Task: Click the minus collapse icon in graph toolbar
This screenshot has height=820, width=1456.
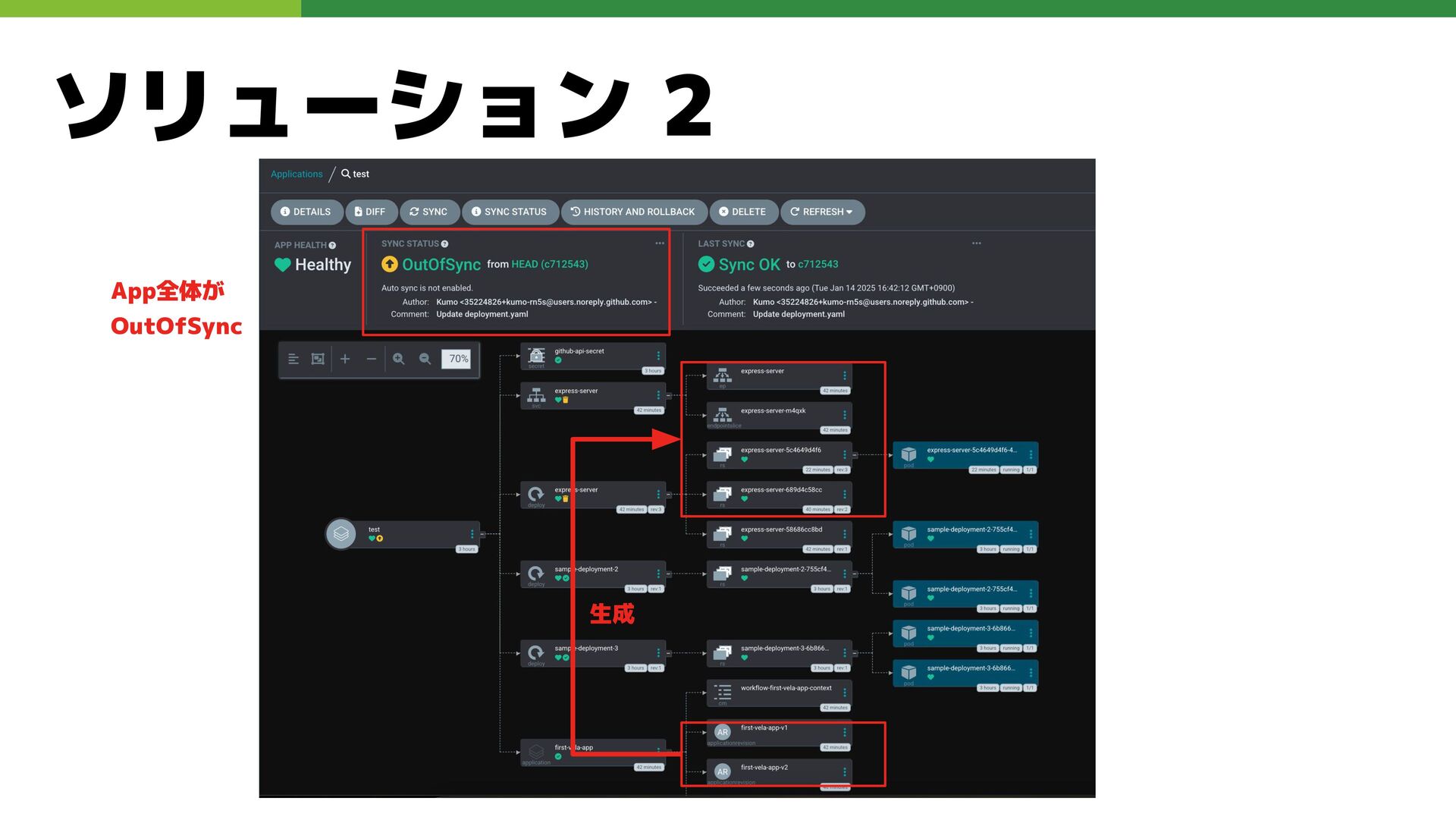Action: coord(372,359)
